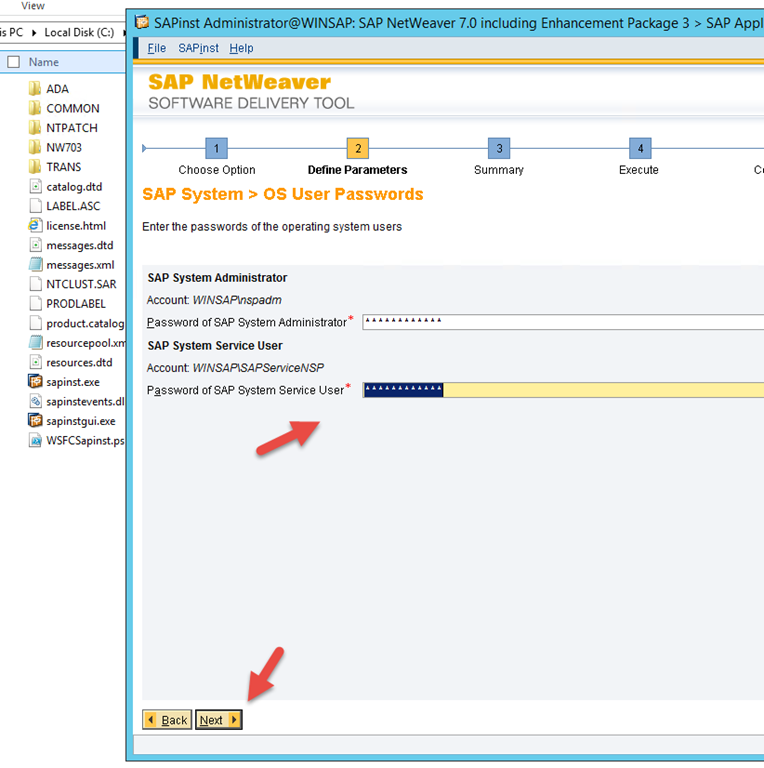Toggle the select-all checkbox beside Name

[x=13, y=62]
